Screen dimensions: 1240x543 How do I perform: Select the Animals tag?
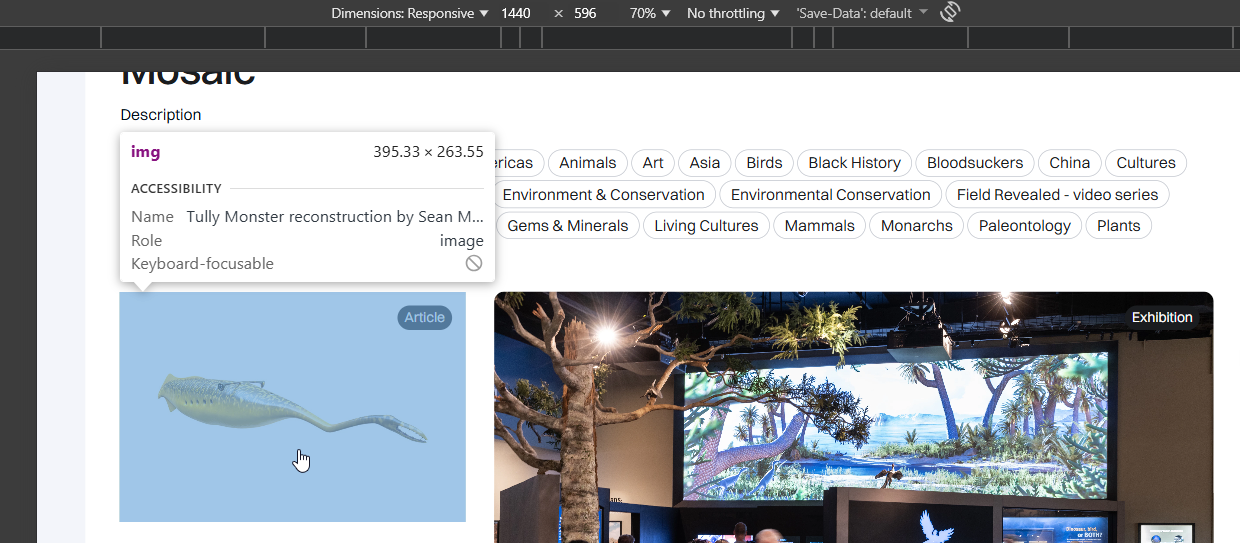point(588,163)
